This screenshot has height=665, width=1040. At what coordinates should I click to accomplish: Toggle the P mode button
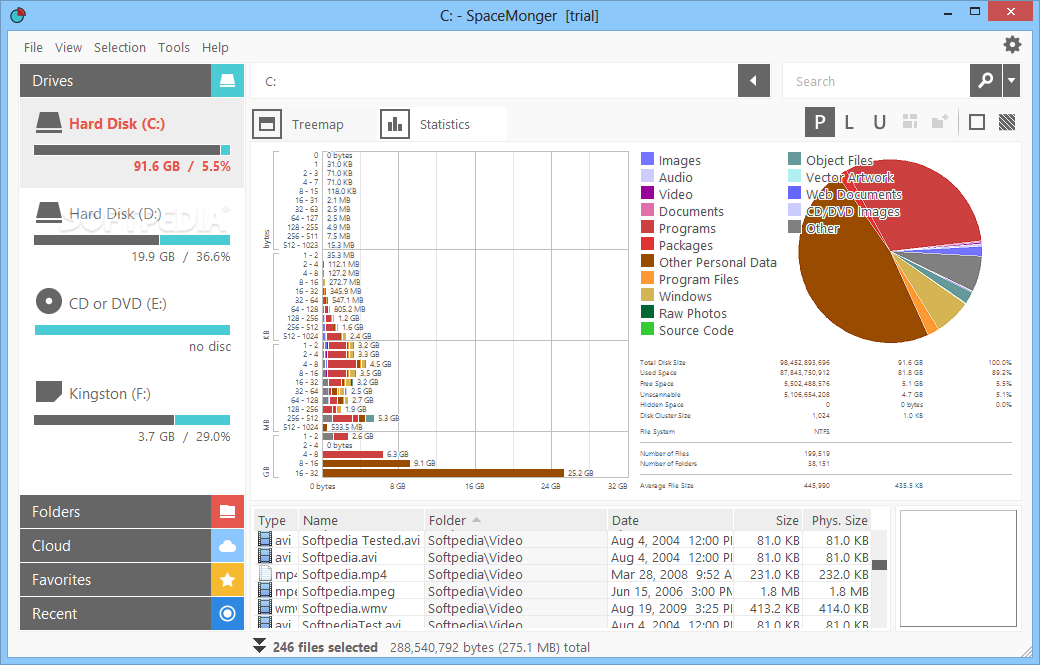tap(820, 122)
